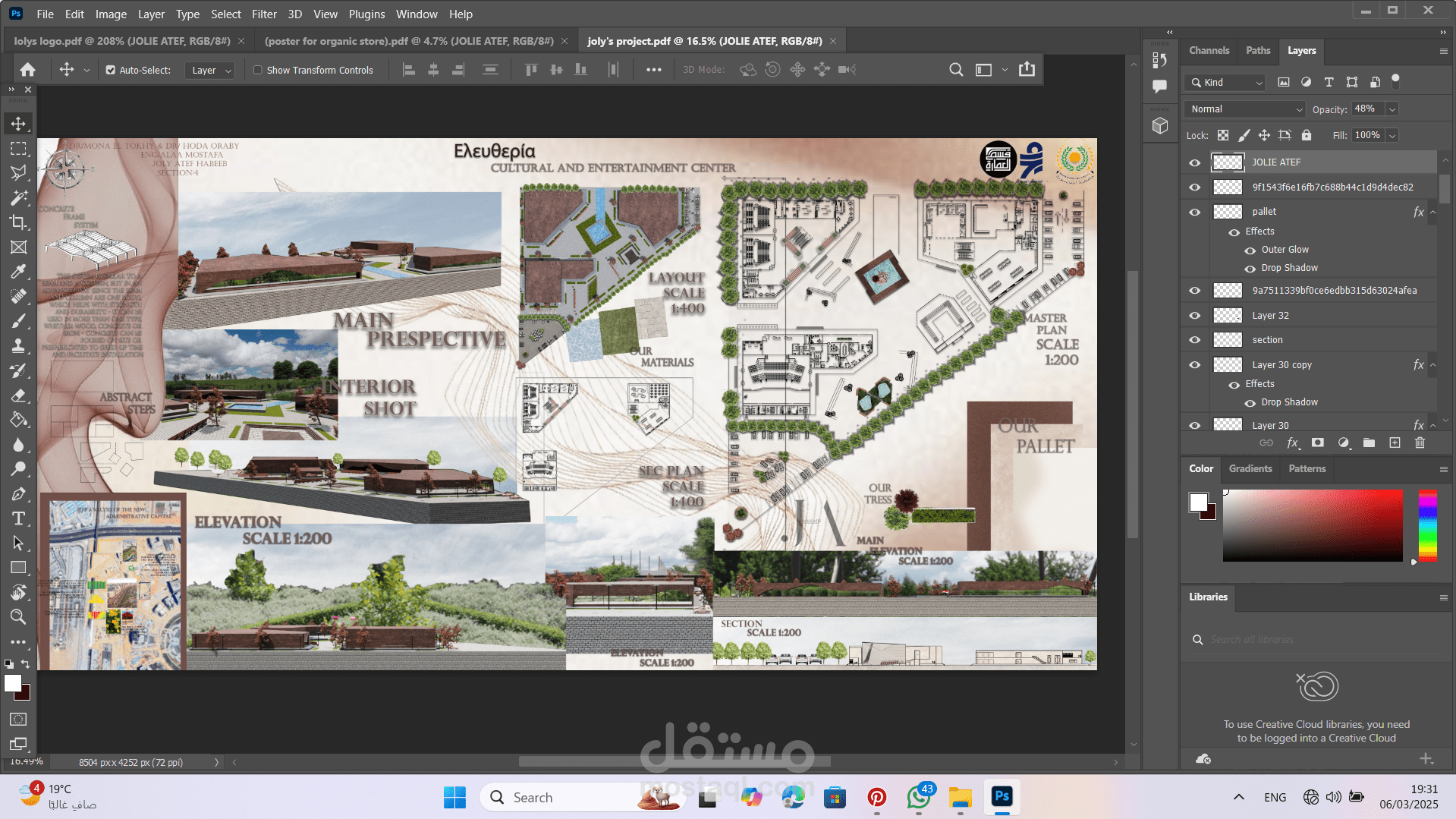Enable Show Transform Controls
This screenshot has width=1456, height=819.
(x=258, y=69)
